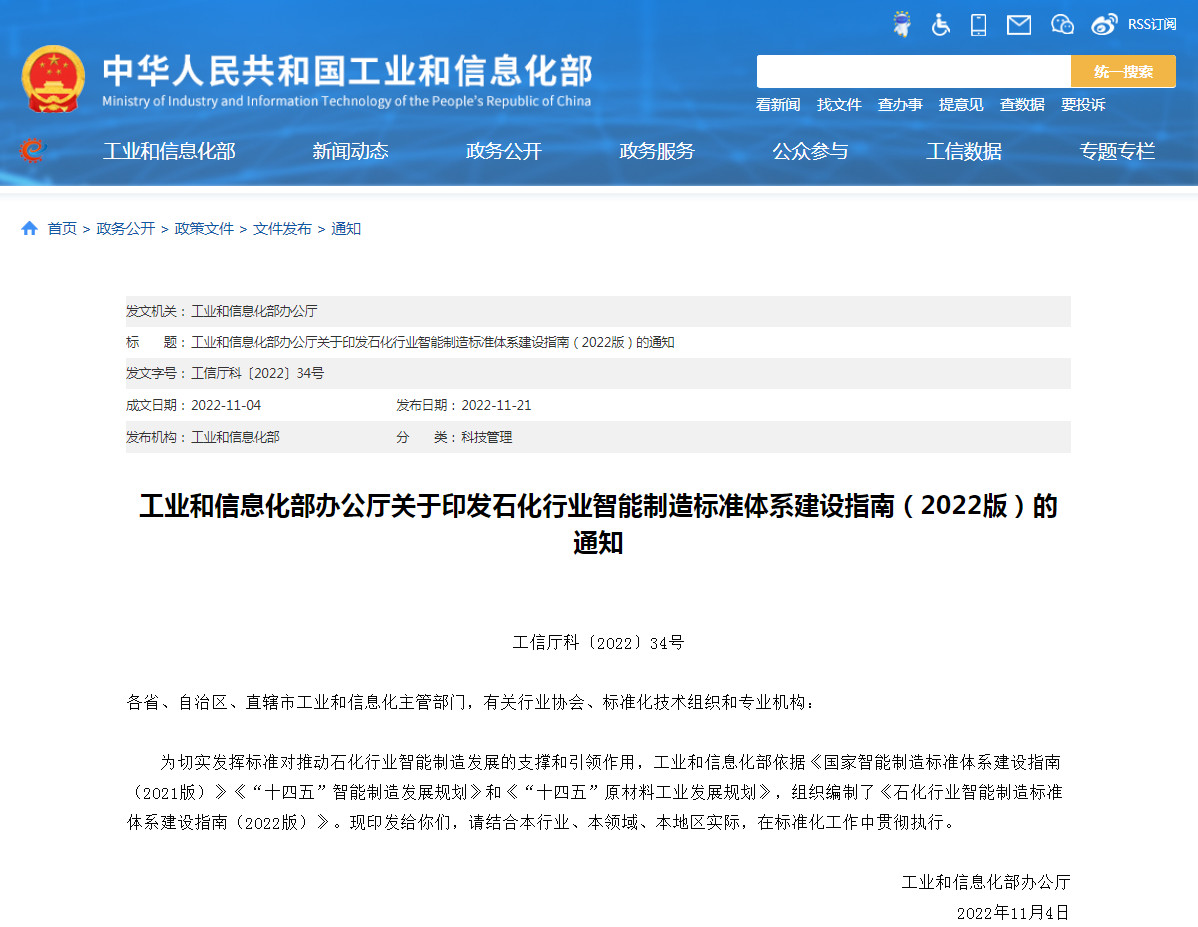This screenshot has height=927, width=1198.
Task: Open the 要投诉 quick link
Action: tap(1083, 105)
